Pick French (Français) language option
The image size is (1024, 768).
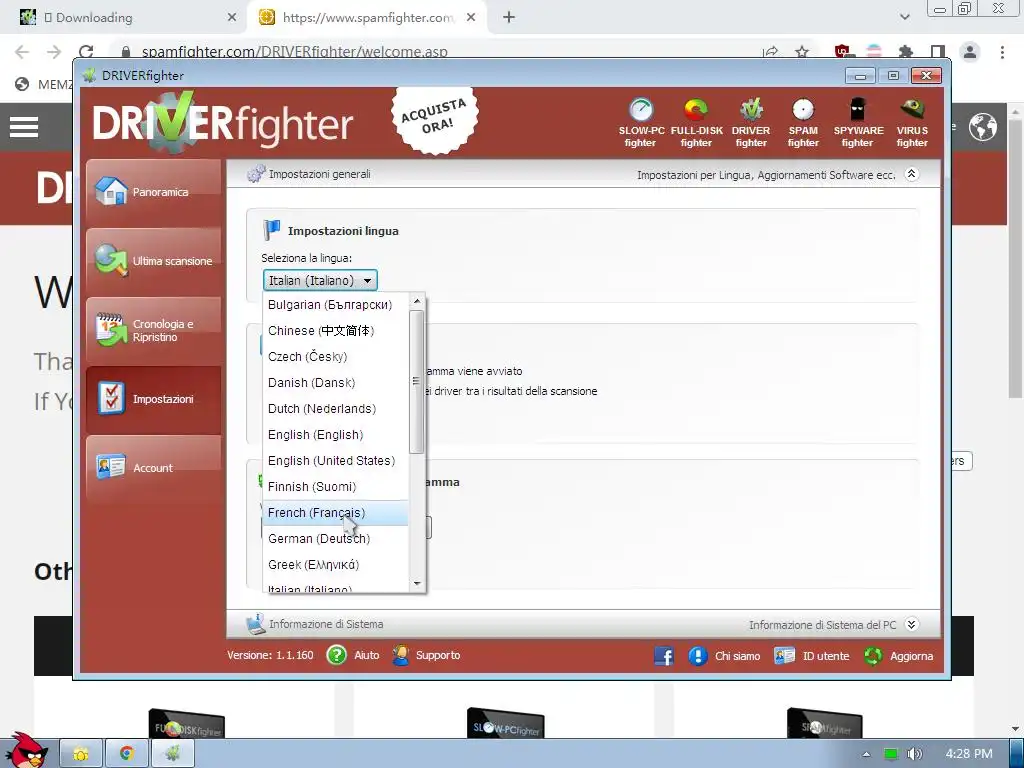click(335, 513)
